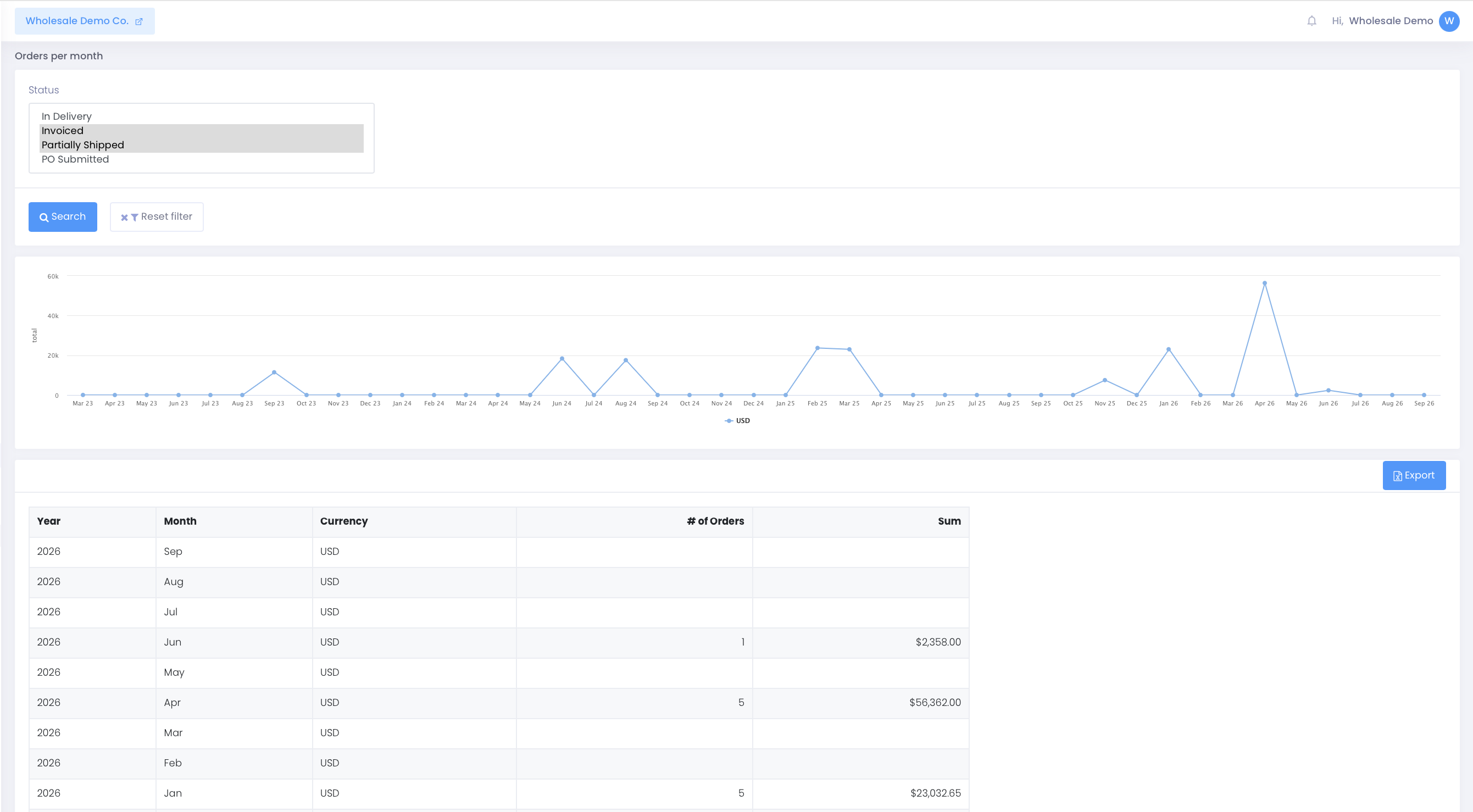Click the Currency column header
This screenshot has height=812, width=1473.
415,521
